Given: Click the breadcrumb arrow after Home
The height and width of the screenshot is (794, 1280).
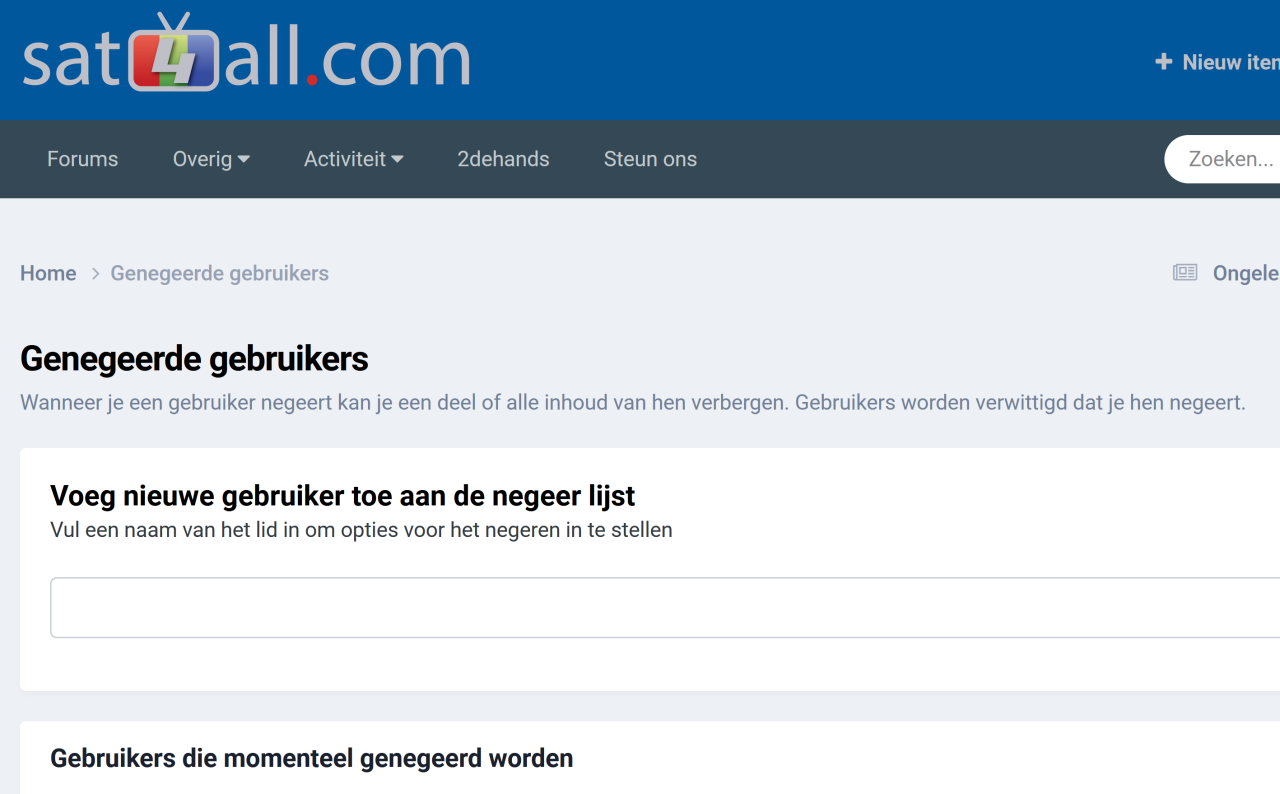Looking at the screenshot, I should pyautogui.click(x=96, y=274).
